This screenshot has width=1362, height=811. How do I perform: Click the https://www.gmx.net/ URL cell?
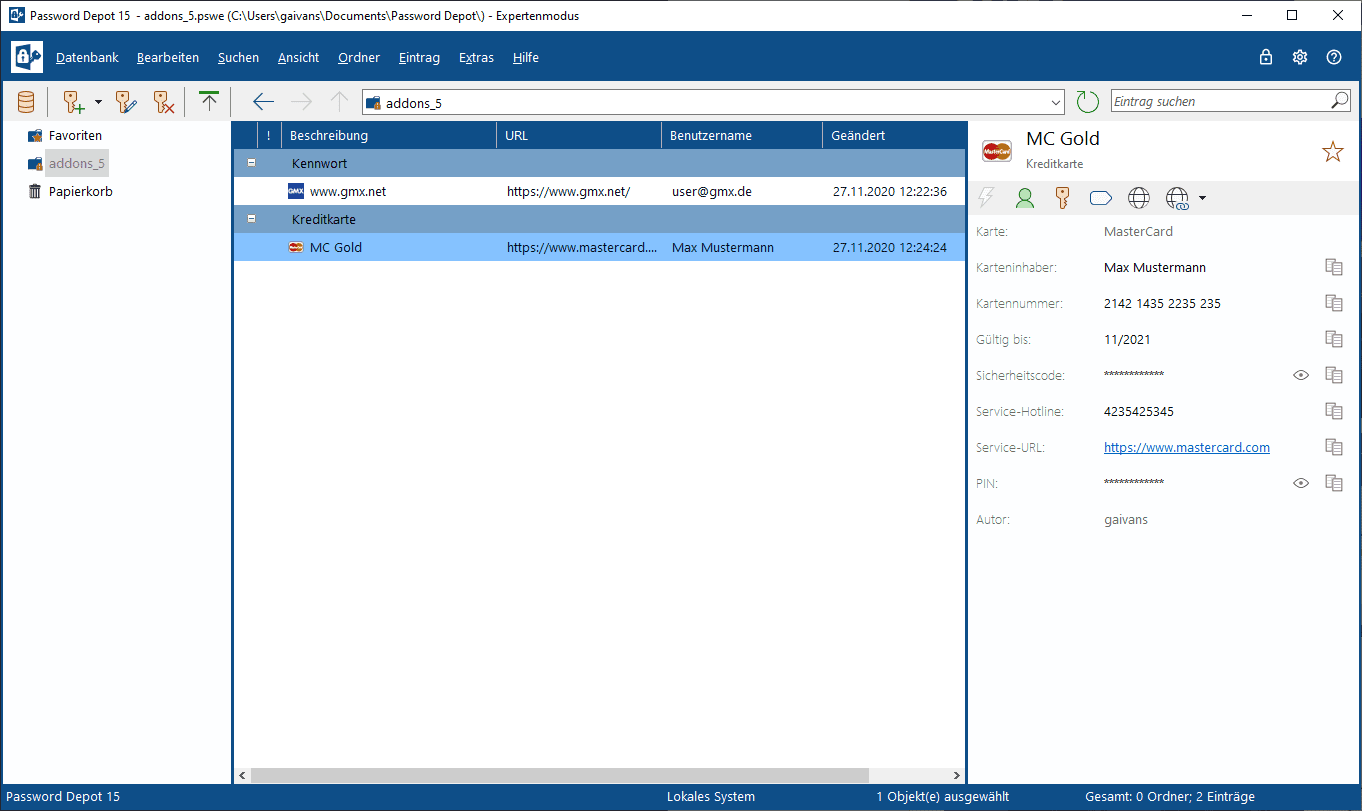pyautogui.click(x=568, y=191)
